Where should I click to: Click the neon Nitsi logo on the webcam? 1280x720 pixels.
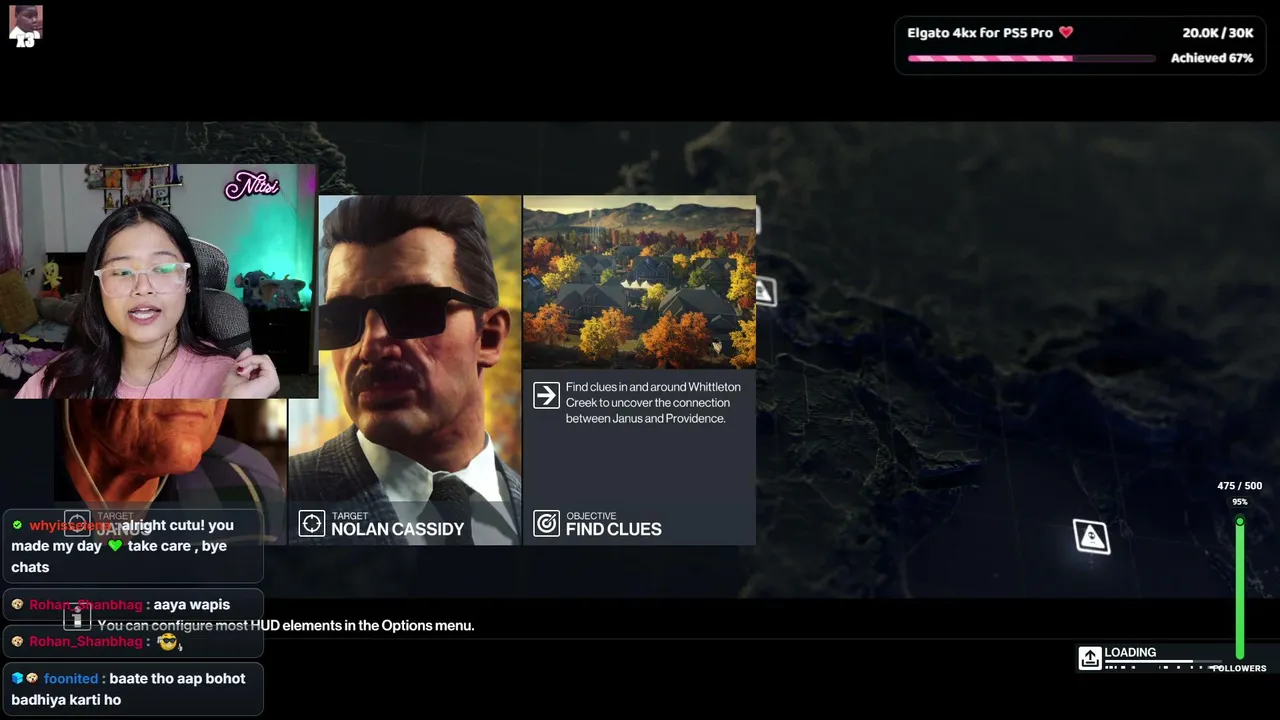252,186
